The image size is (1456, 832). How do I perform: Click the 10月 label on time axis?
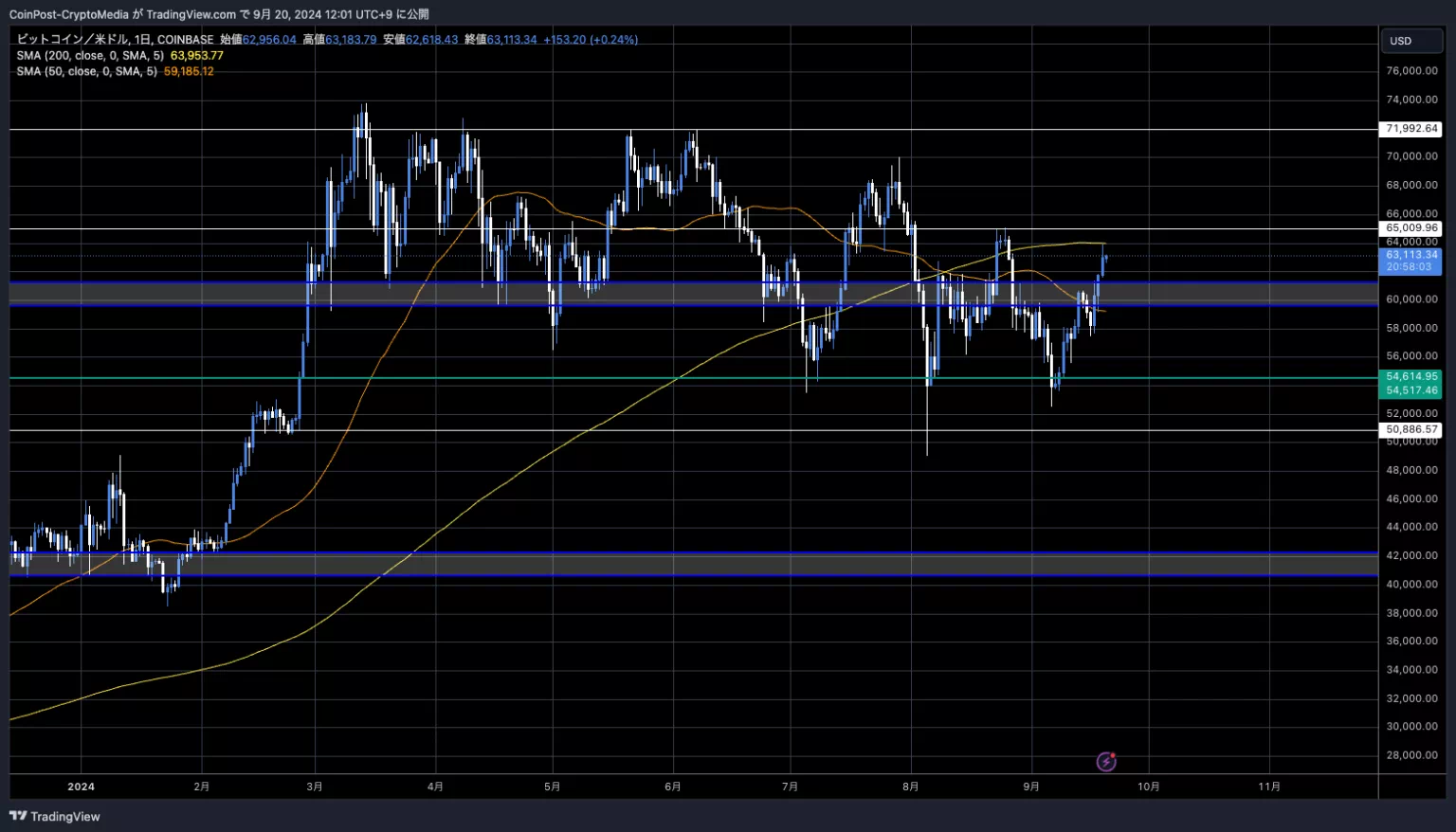click(x=1148, y=787)
